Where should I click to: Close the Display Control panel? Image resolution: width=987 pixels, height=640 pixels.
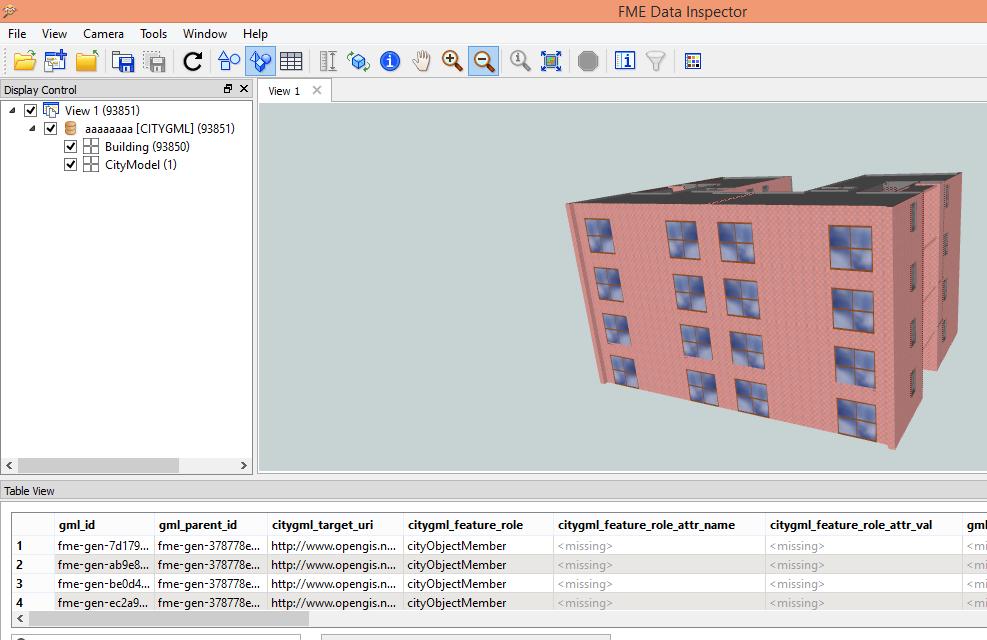(x=244, y=89)
